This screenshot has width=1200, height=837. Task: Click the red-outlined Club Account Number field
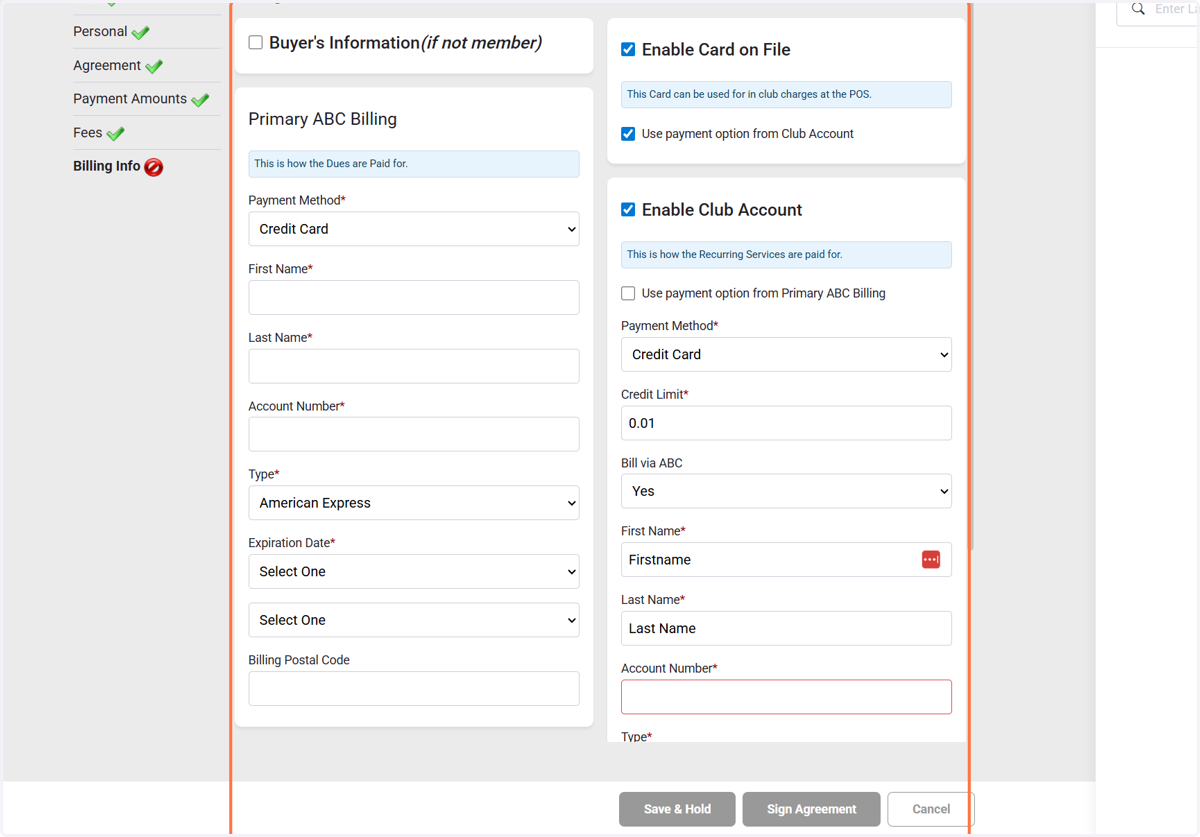coord(786,697)
